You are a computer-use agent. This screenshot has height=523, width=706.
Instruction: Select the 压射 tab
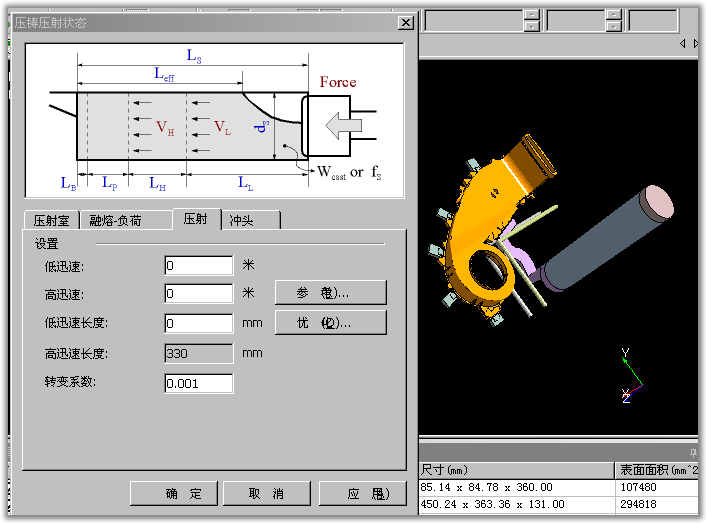[196, 219]
